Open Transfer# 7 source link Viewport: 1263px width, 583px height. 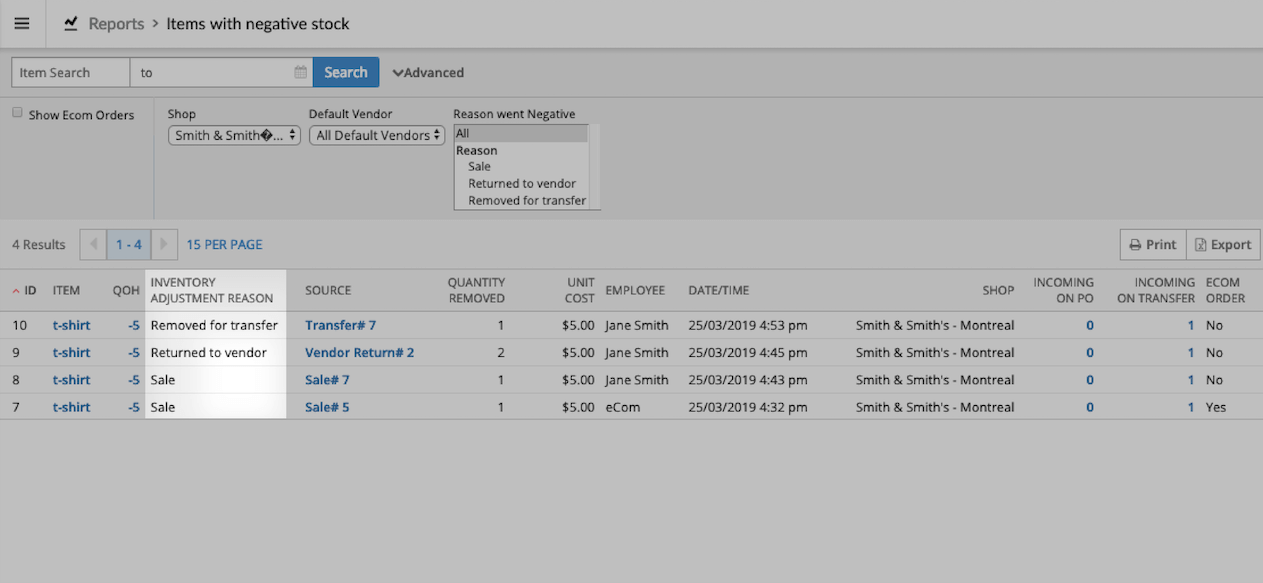340,325
